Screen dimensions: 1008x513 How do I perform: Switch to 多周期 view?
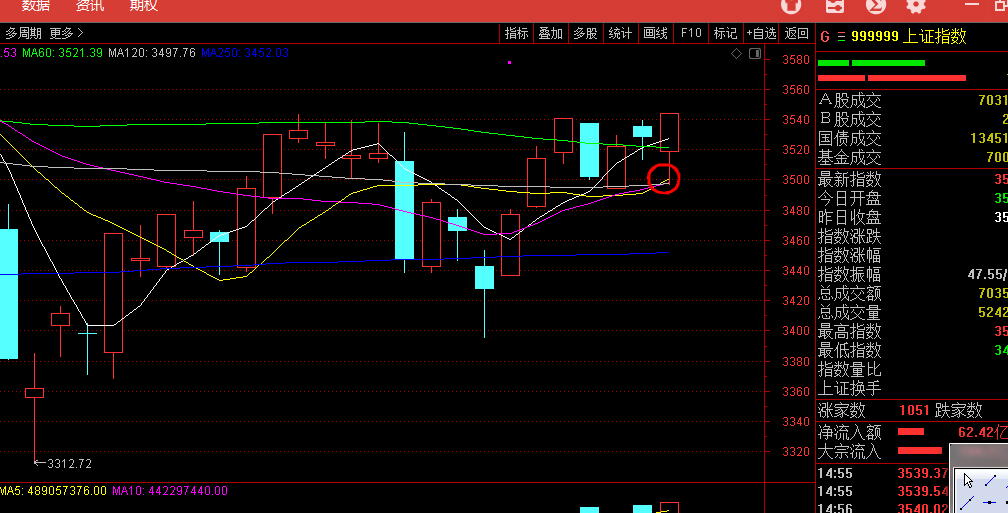pyautogui.click(x=24, y=33)
